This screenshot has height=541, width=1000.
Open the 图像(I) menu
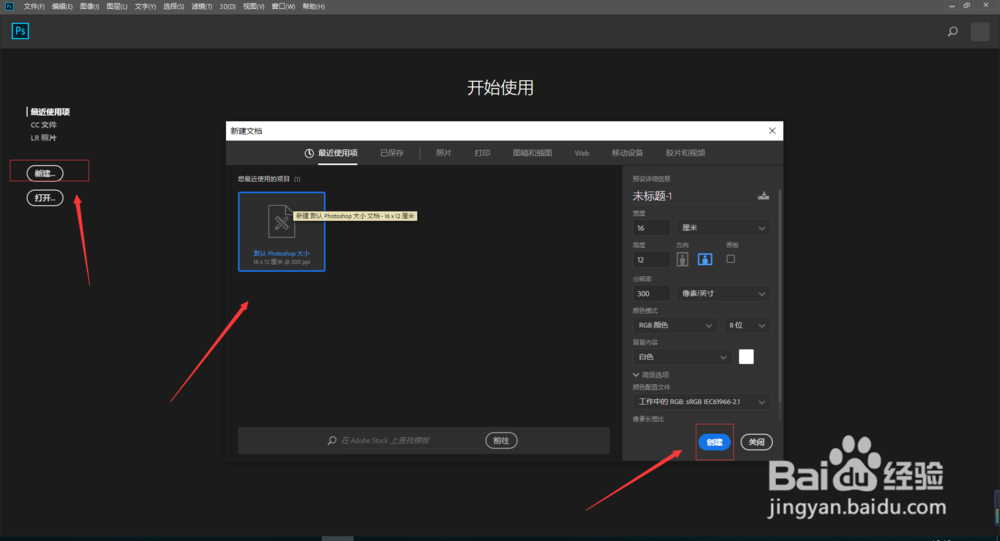pos(89,6)
